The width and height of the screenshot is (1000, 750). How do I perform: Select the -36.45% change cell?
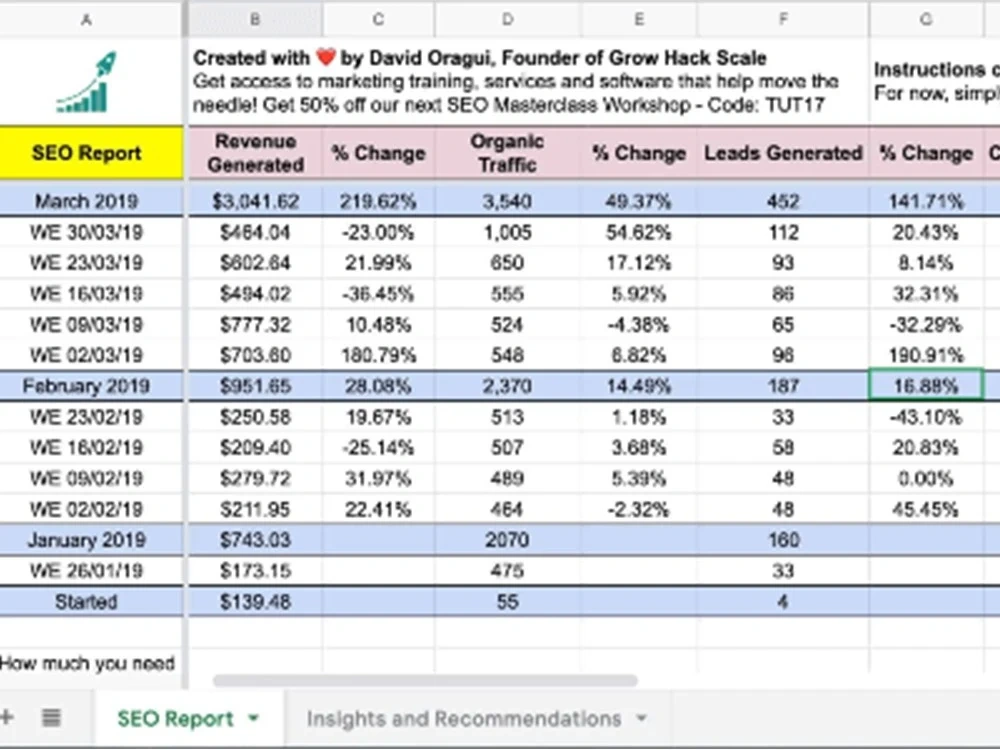(x=378, y=294)
